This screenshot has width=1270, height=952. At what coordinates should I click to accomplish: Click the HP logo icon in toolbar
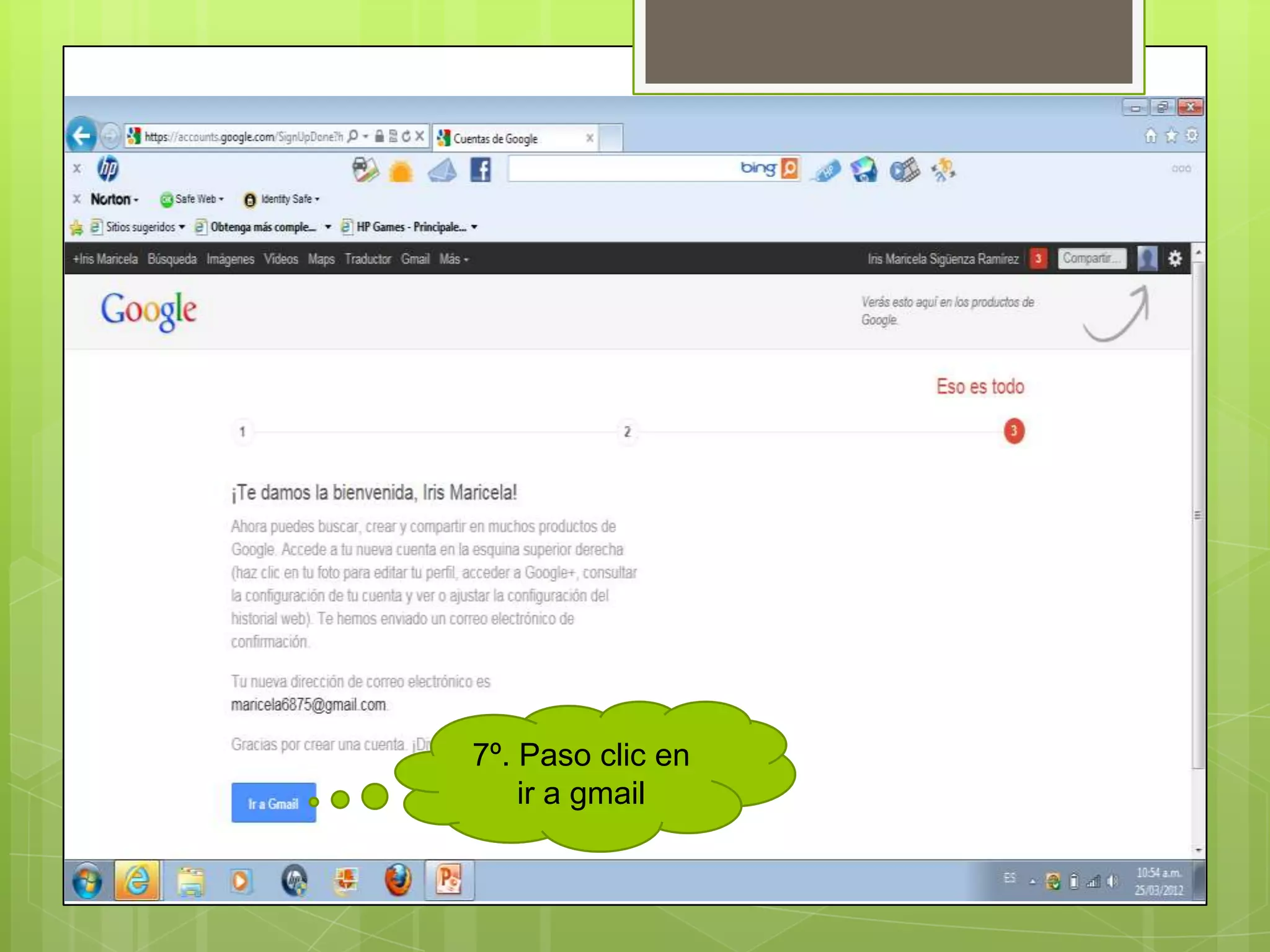[108, 169]
